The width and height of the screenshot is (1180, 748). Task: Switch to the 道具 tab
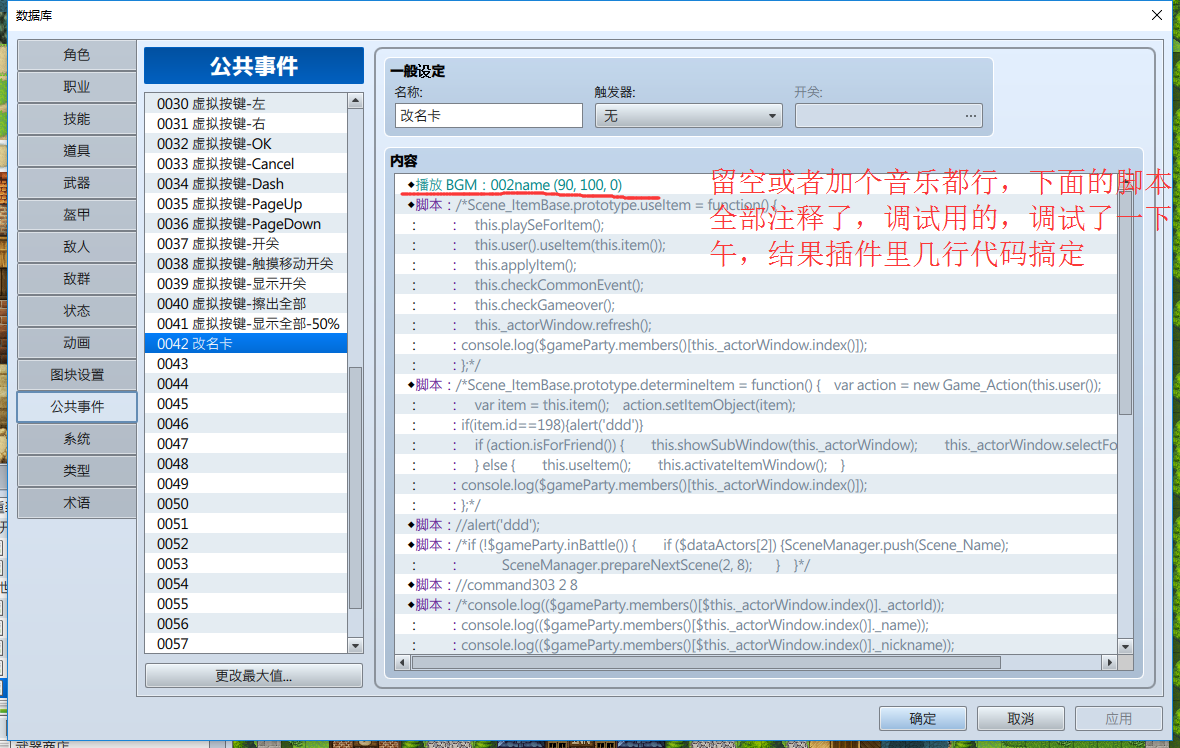[77, 151]
